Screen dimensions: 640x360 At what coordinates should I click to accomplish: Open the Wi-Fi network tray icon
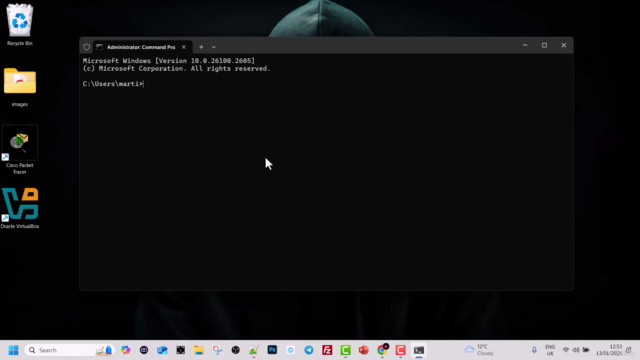[x=566, y=350]
